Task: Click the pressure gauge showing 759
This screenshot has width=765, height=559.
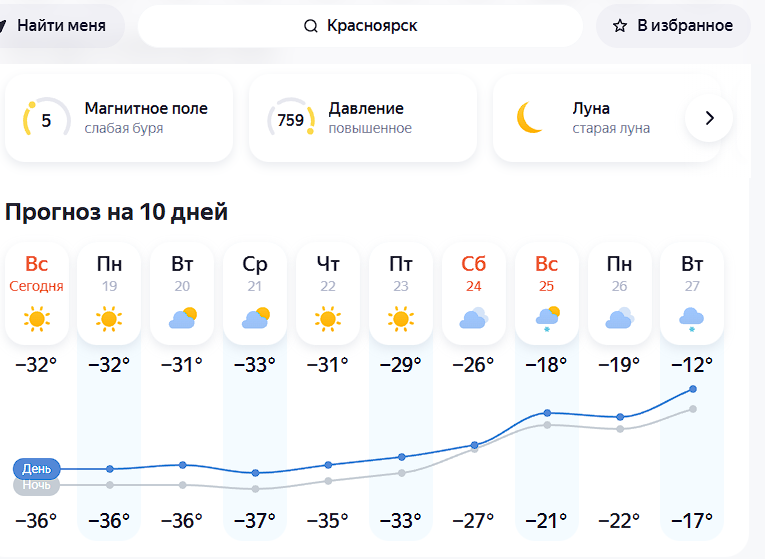Action: tap(291, 121)
